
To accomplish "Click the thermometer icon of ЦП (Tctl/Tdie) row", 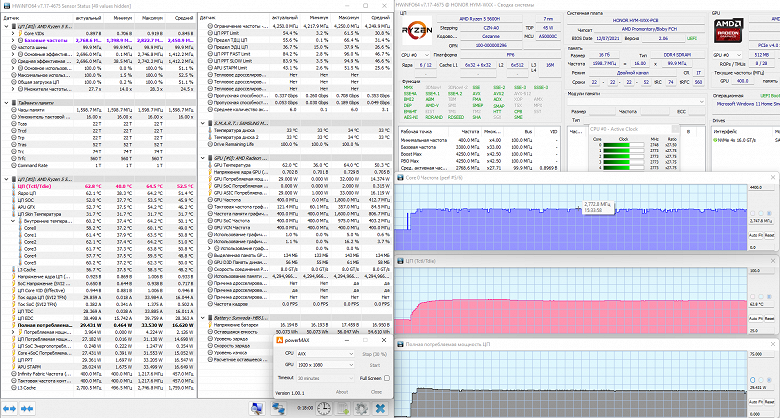I will (13, 186).
